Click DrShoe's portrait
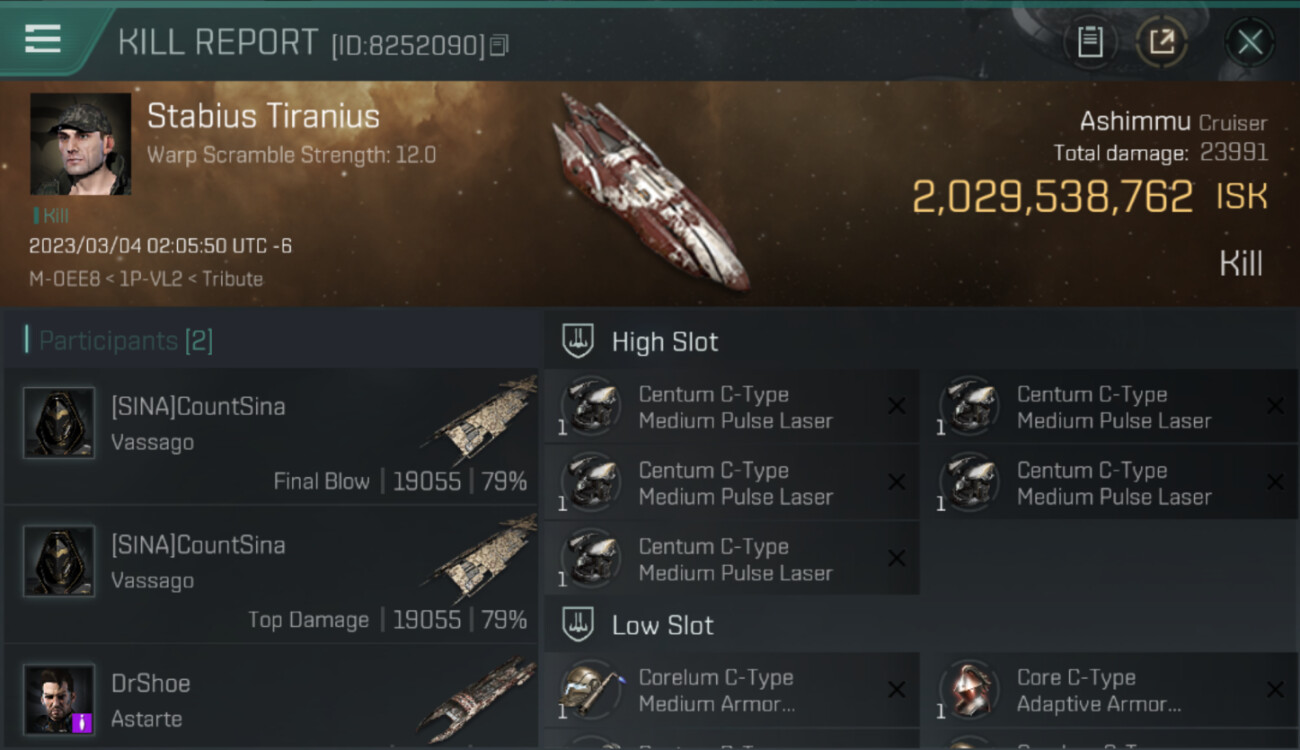This screenshot has width=1300, height=750. coord(59,699)
